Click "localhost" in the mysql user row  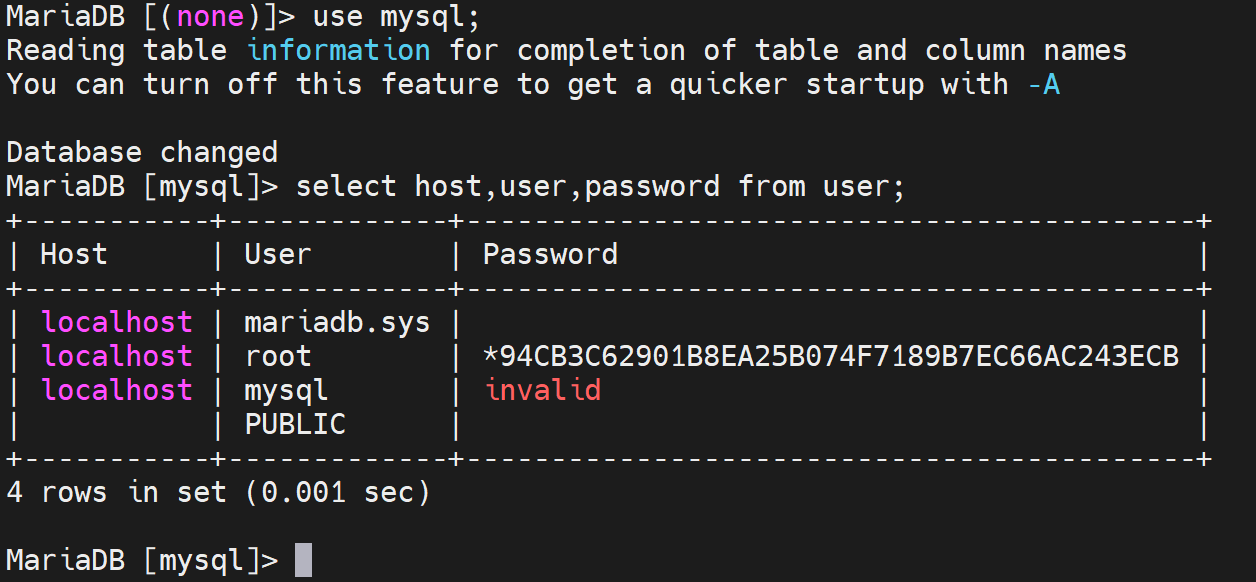click(x=117, y=389)
